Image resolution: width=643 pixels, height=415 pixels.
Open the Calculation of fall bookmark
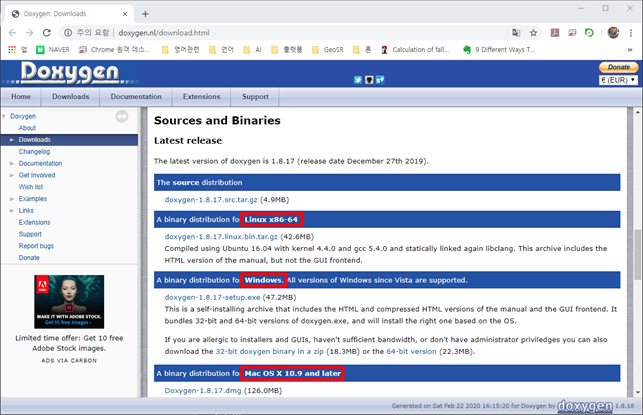pos(415,50)
